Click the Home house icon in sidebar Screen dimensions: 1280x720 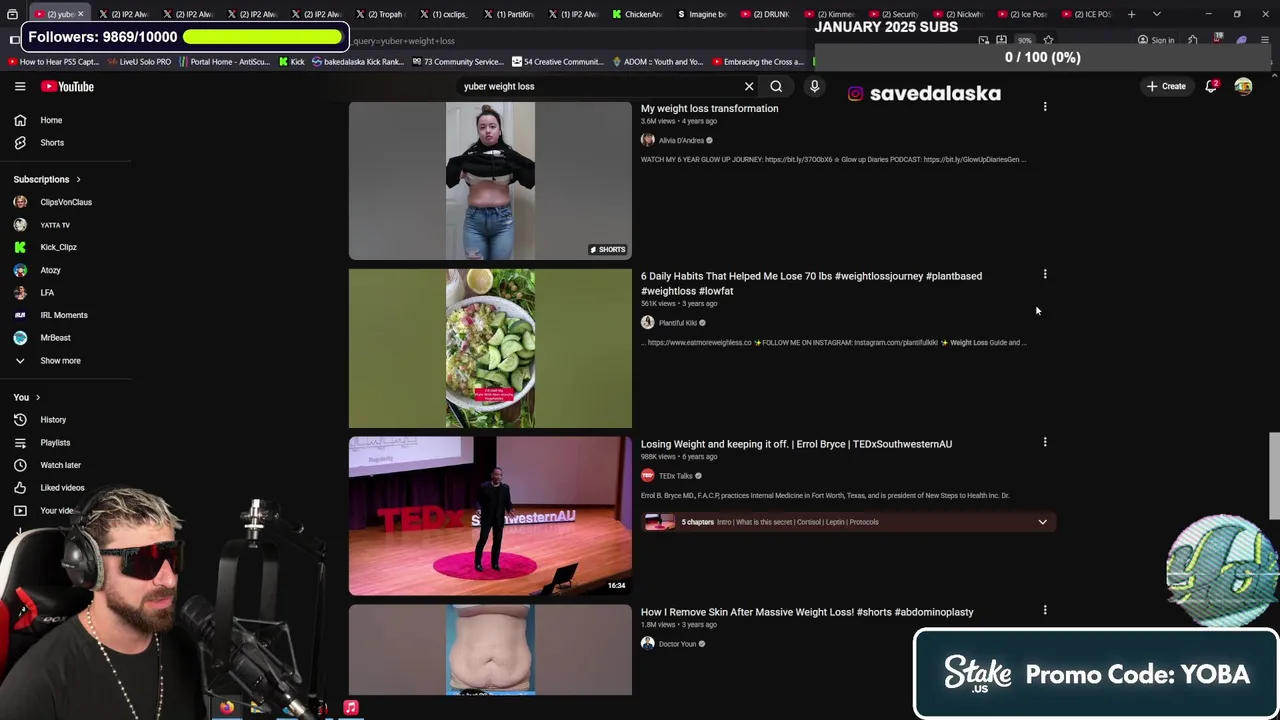(20, 120)
